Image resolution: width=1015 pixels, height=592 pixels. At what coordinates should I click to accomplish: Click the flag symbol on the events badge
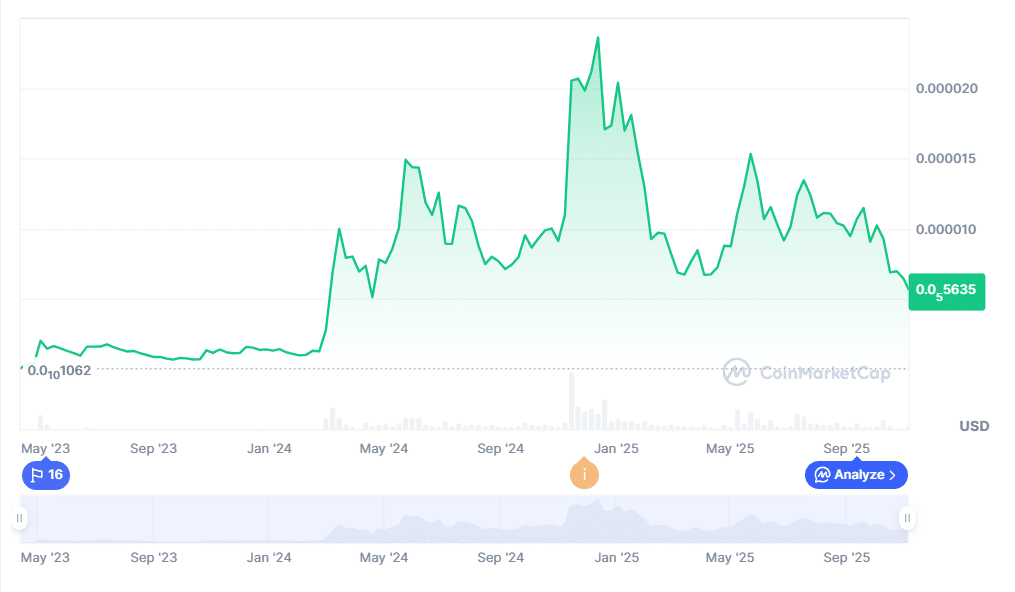[36, 475]
